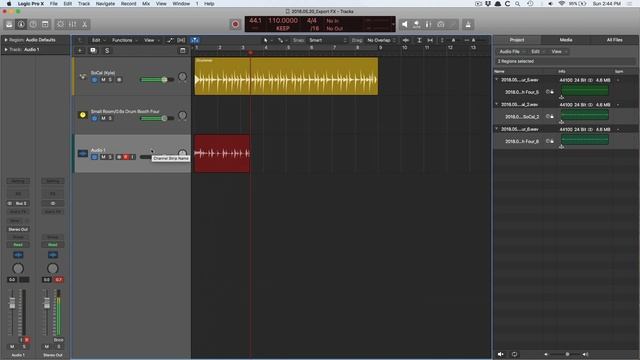Open the View menu in Project browser

(x=559, y=51)
